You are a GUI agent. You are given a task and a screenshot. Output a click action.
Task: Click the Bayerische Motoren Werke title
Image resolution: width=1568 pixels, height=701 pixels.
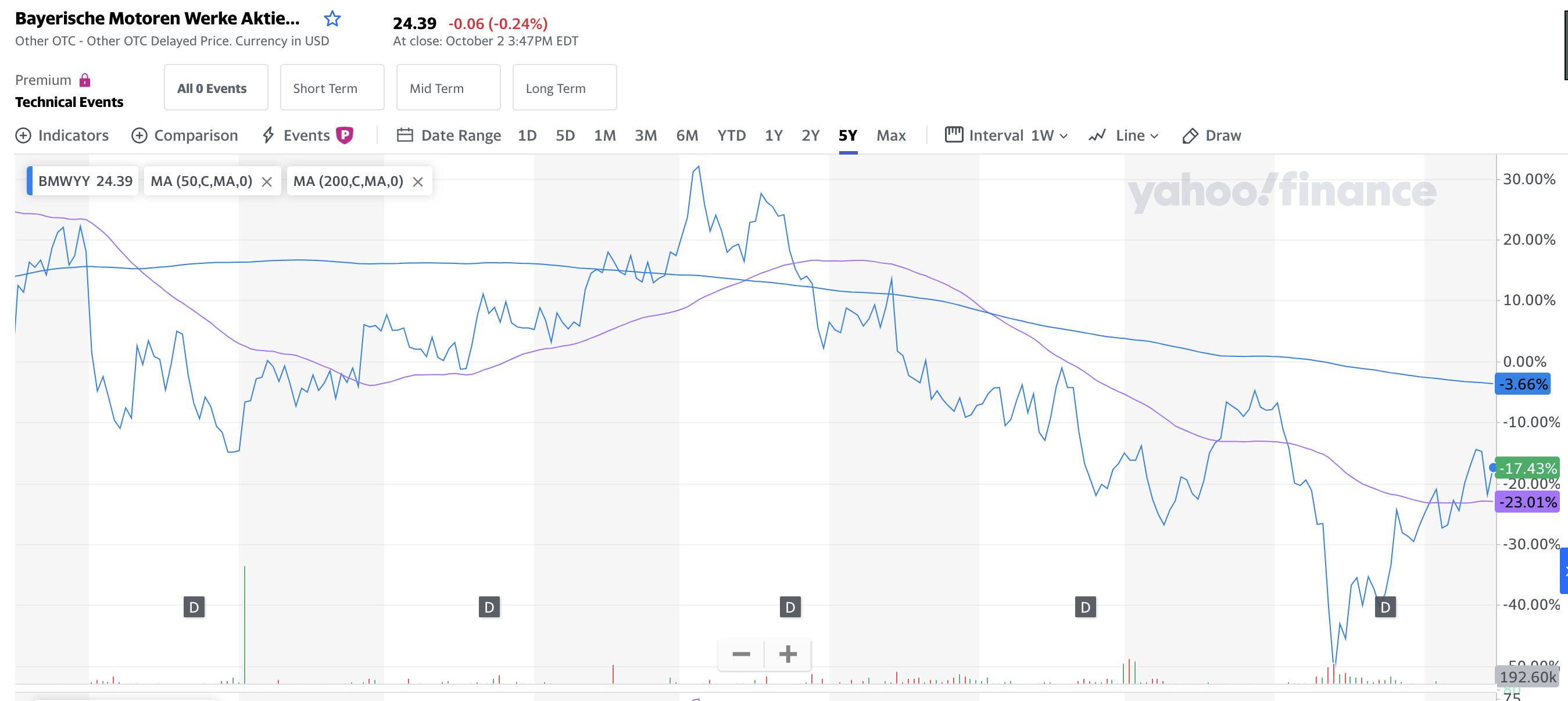pyautogui.click(x=157, y=18)
